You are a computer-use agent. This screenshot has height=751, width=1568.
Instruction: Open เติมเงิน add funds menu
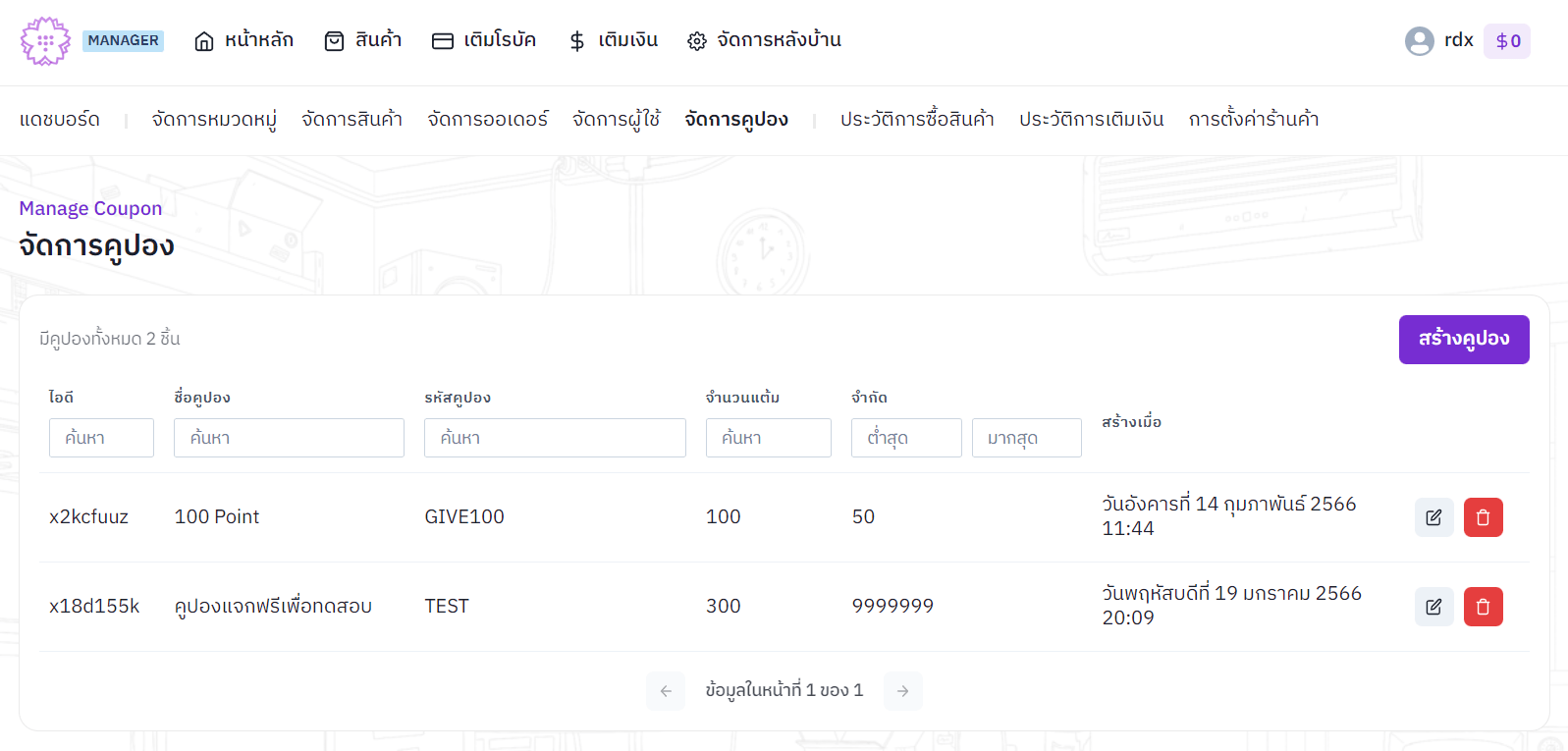coord(614,40)
